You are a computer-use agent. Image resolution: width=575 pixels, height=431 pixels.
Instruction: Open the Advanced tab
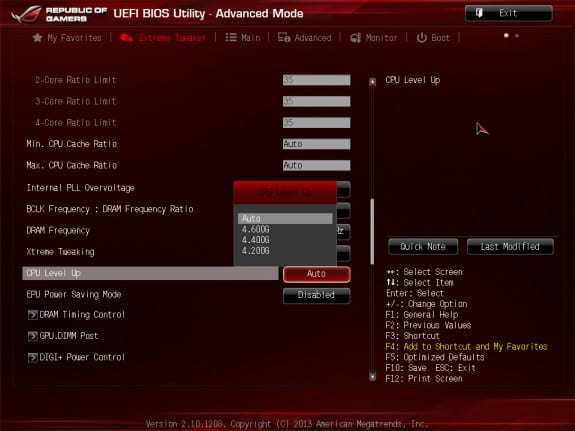[304, 38]
